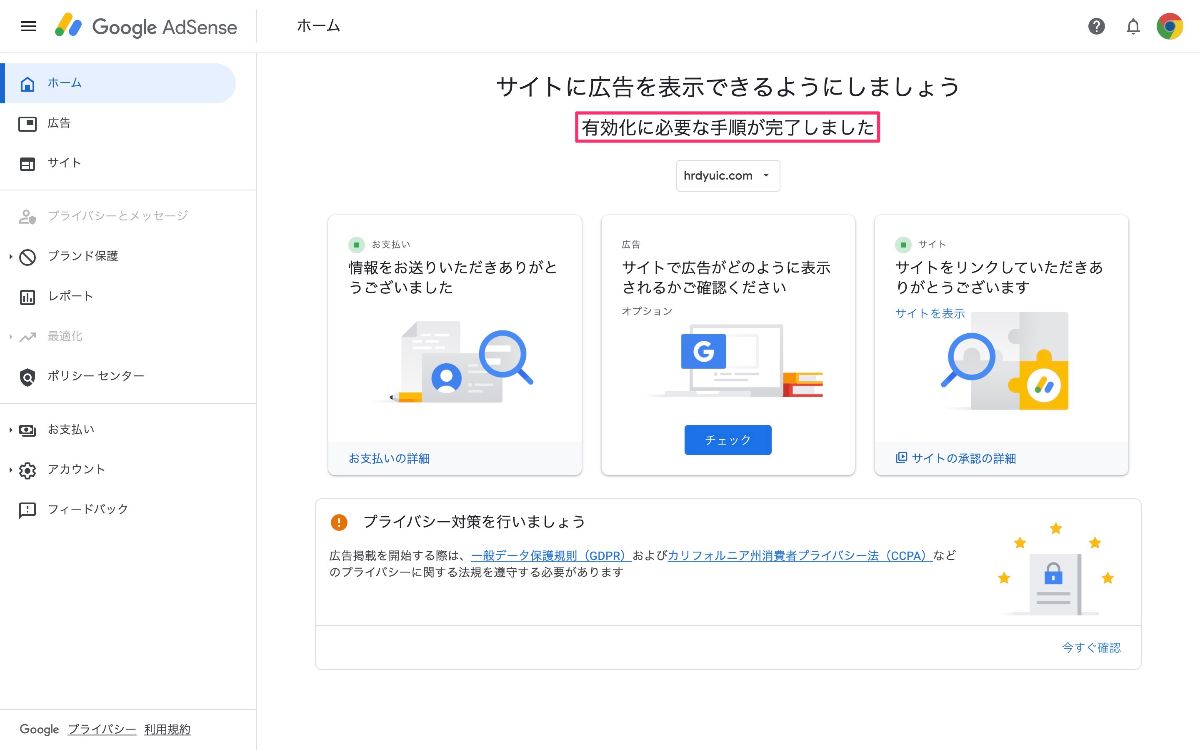Click the ポリシー センター shield icon
Image resolution: width=1200 pixels, height=750 pixels.
tap(28, 376)
